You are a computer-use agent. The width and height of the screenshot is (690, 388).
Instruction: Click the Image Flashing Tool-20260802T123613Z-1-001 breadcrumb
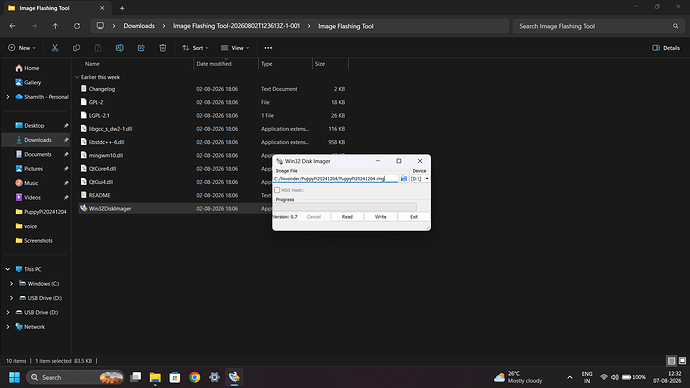(236, 26)
